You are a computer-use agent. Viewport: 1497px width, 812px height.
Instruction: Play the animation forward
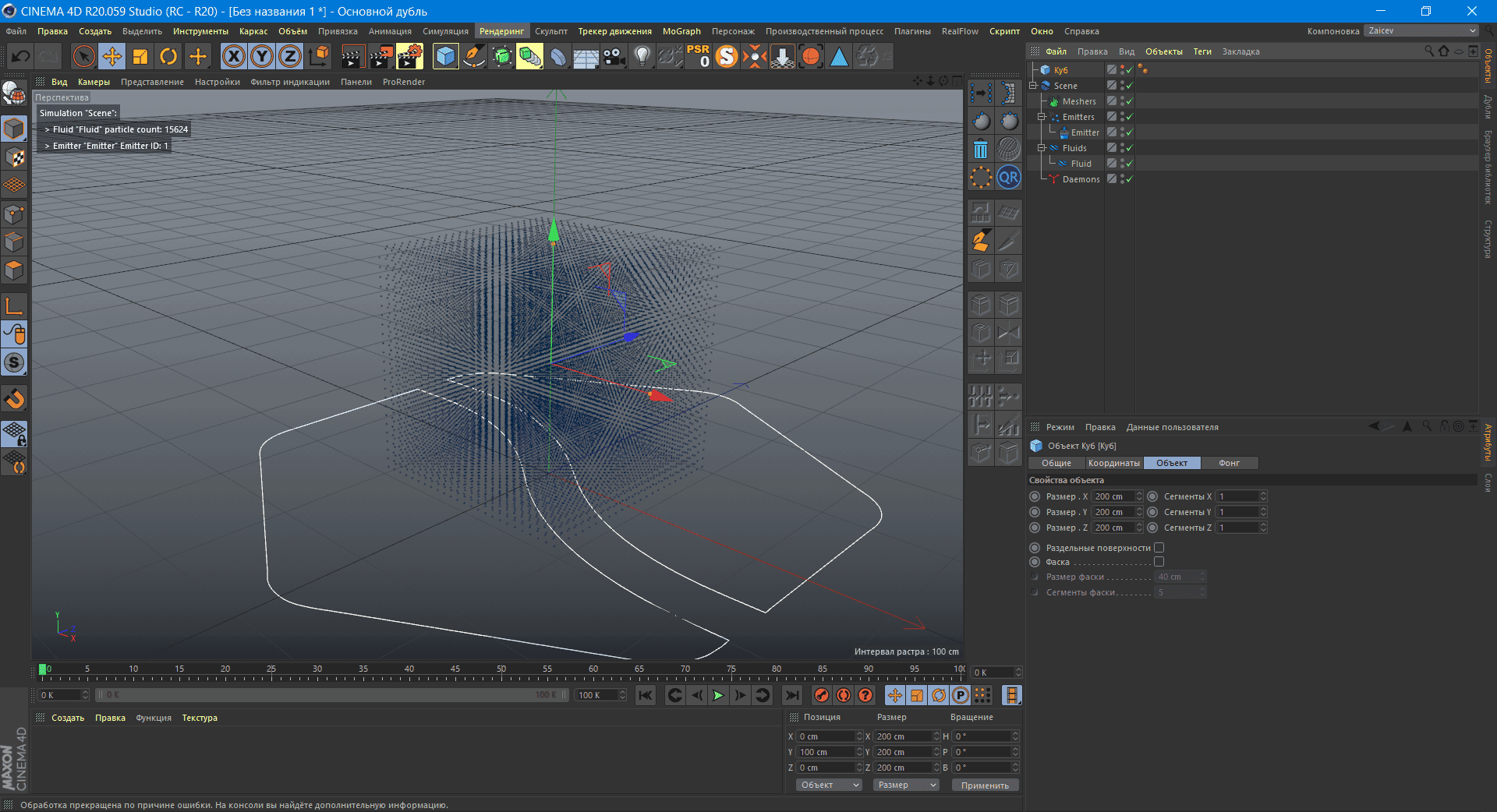click(718, 695)
